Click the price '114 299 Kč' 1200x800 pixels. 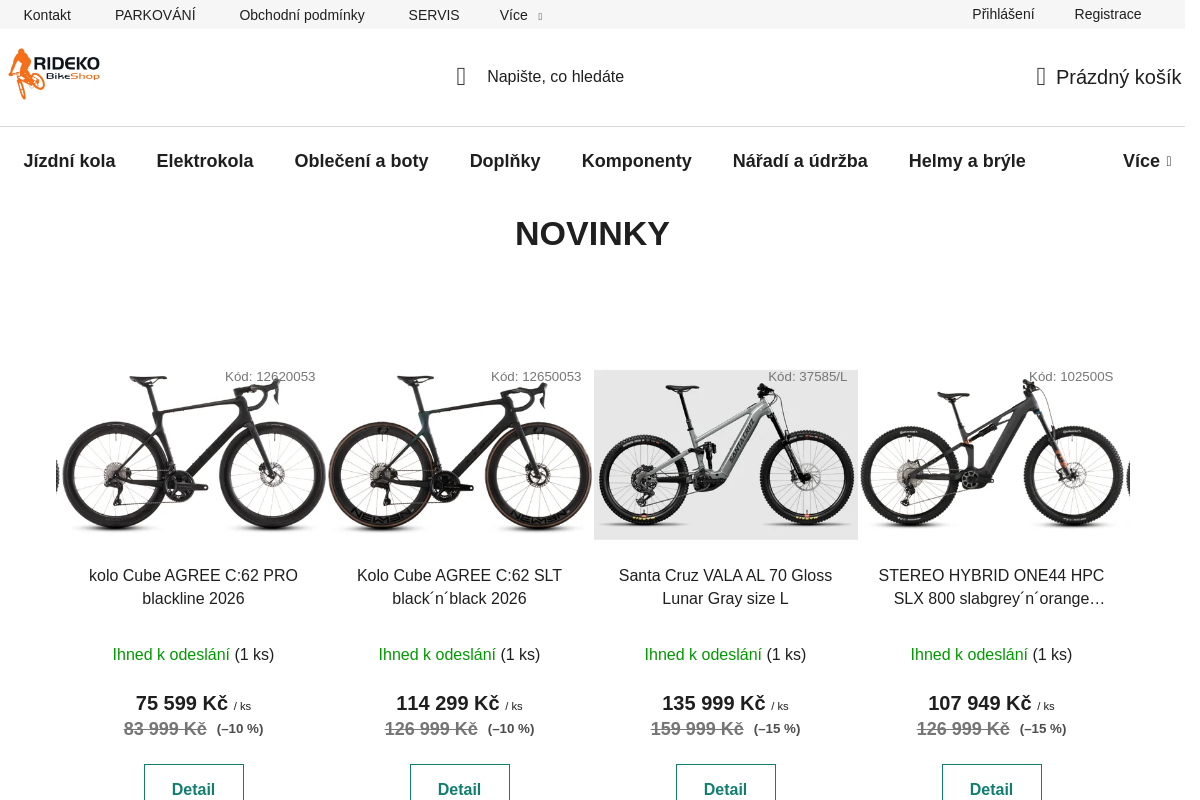tap(447, 703)
